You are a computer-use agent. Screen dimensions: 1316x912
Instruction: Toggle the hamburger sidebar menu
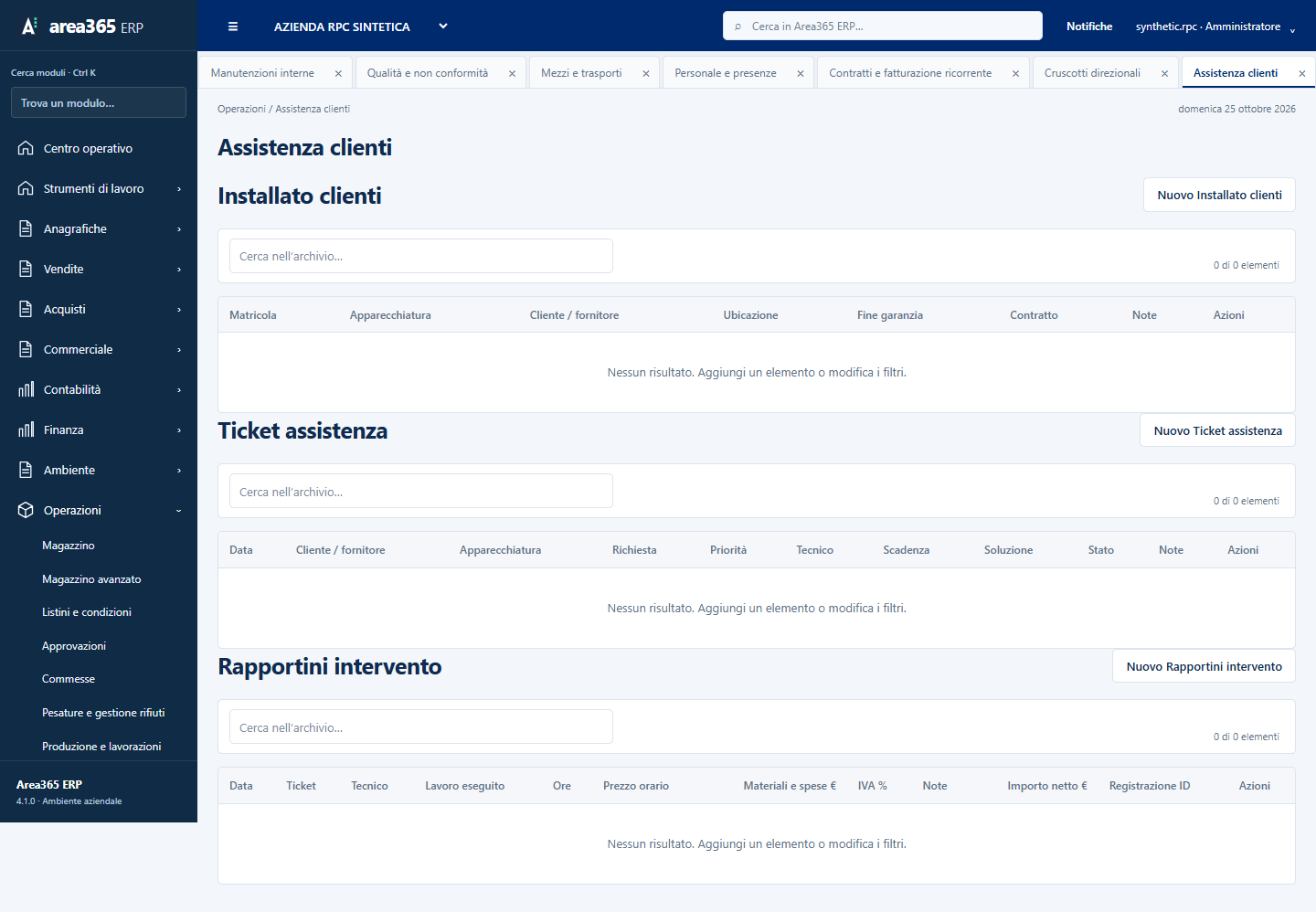tap(233, 27)
